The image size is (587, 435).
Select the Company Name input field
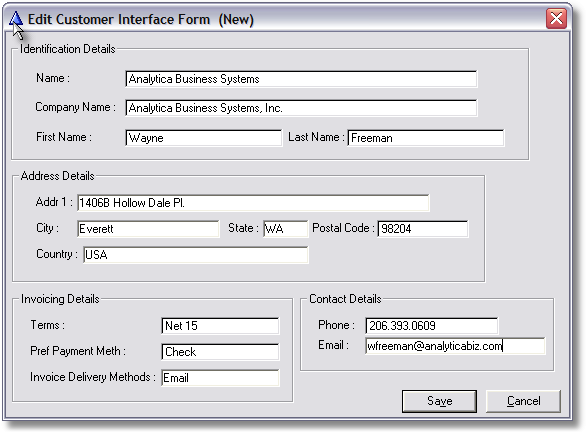[x=301, y=108]
